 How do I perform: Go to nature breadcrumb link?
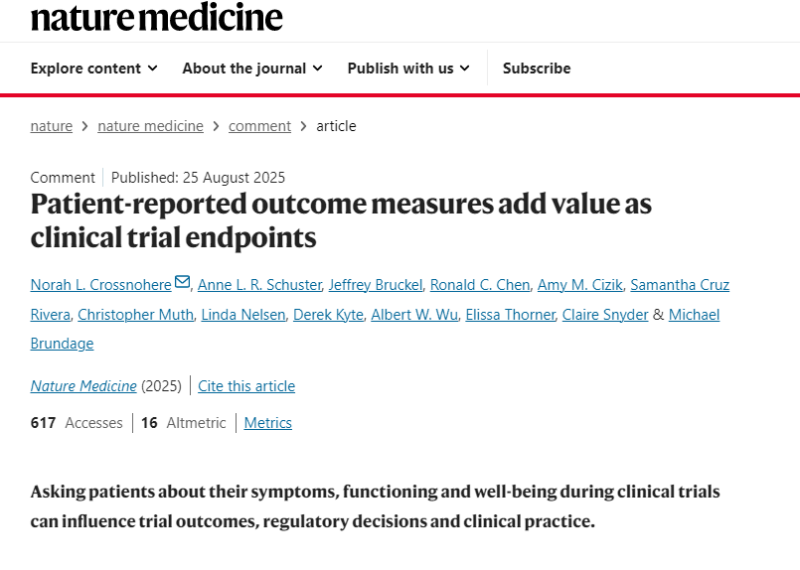tap(52, 126)
